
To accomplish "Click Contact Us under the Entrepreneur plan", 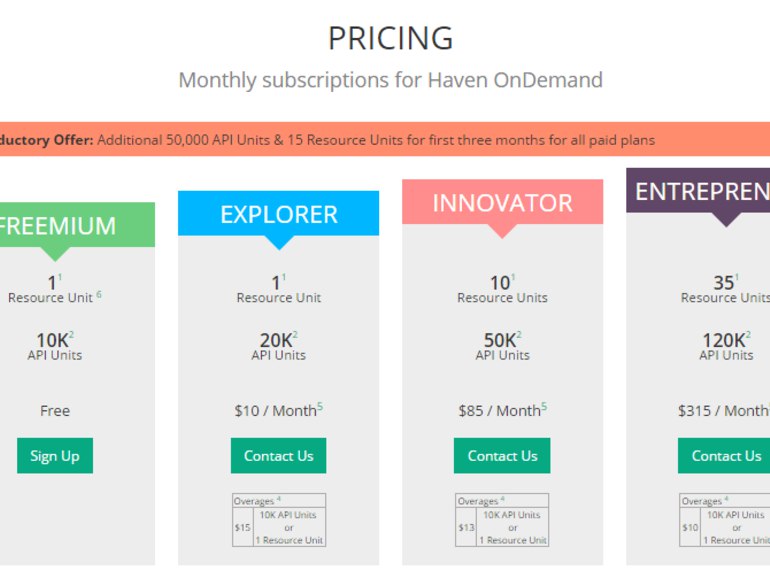I will pos(724,456).
